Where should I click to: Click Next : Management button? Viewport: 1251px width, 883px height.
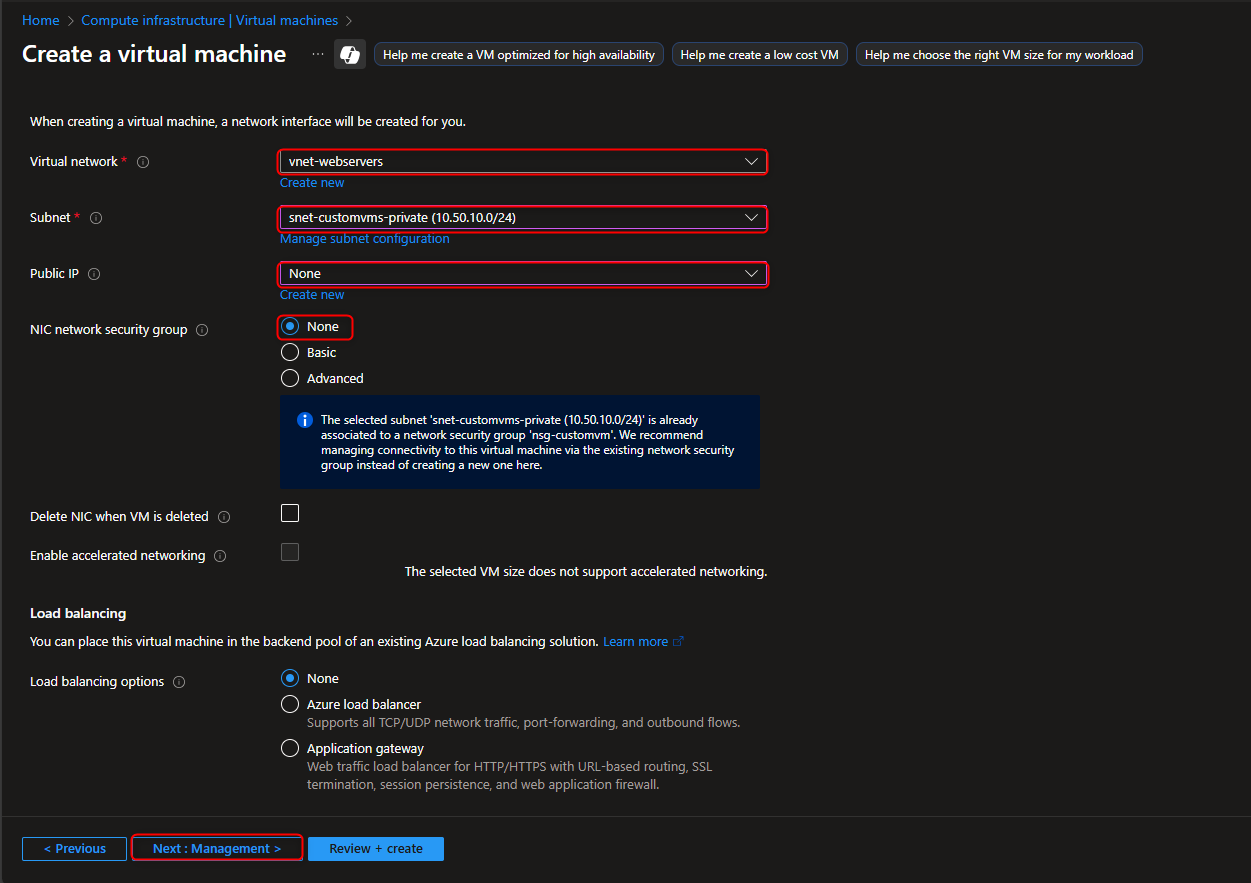[x=216, y=848]
